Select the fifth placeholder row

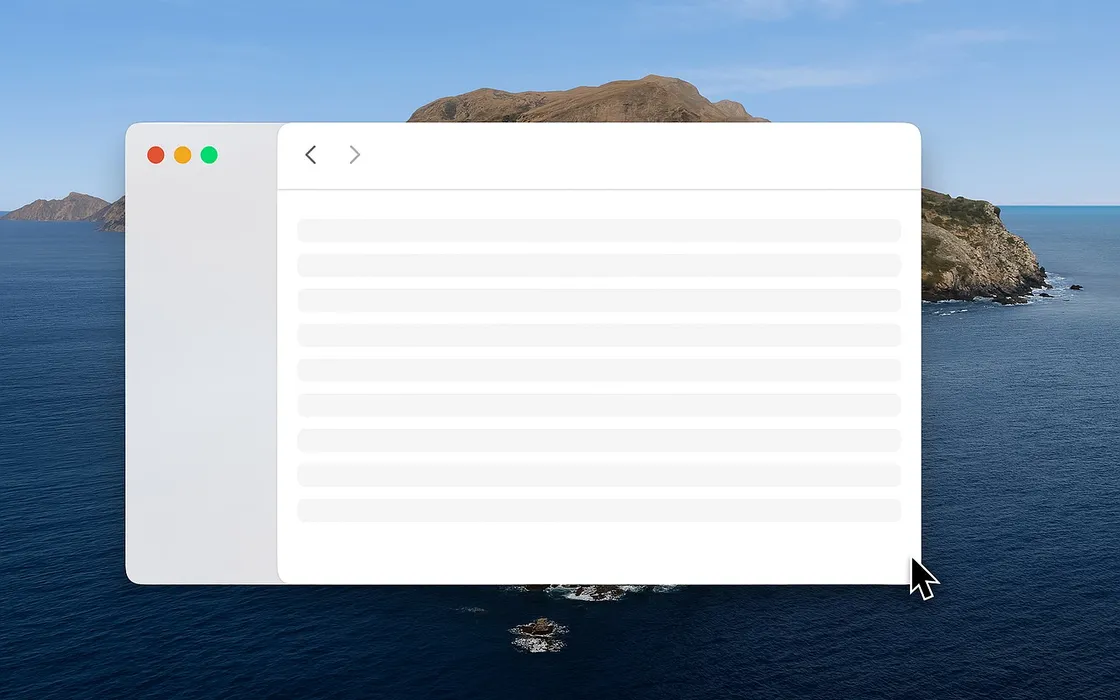tap(598, 370)
